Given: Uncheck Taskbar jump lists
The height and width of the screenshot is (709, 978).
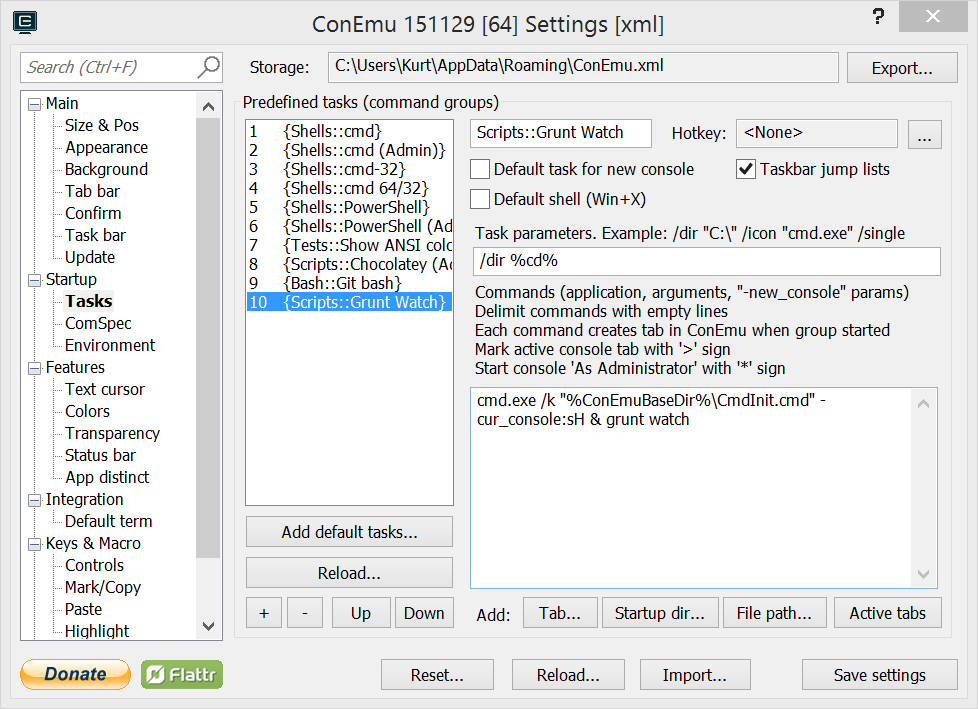Looking at the screenshot, I should (746, 169).
